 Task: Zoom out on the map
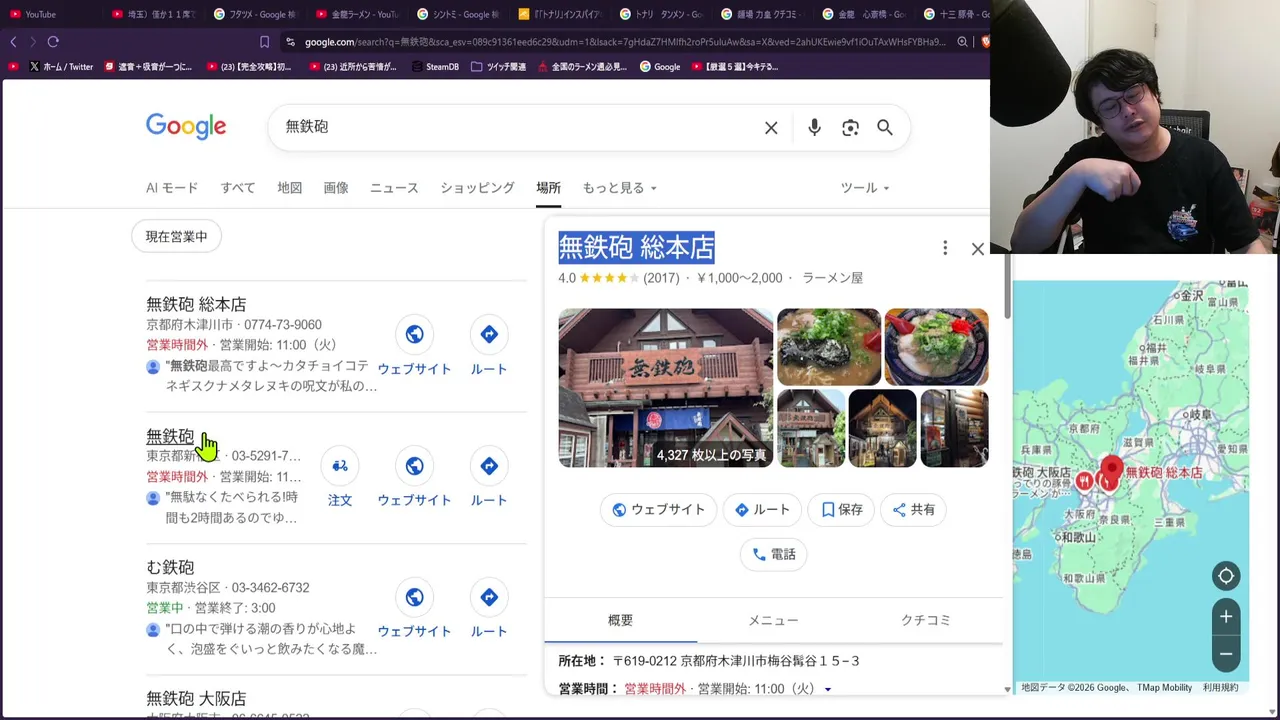coord(1226,654)
